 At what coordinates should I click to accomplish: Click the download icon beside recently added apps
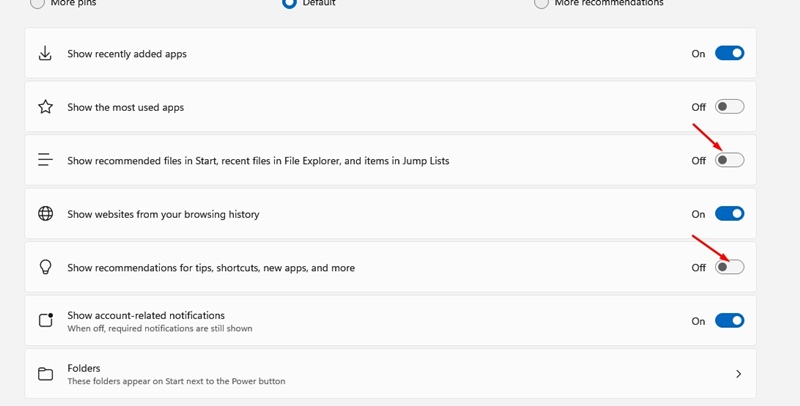45,54
